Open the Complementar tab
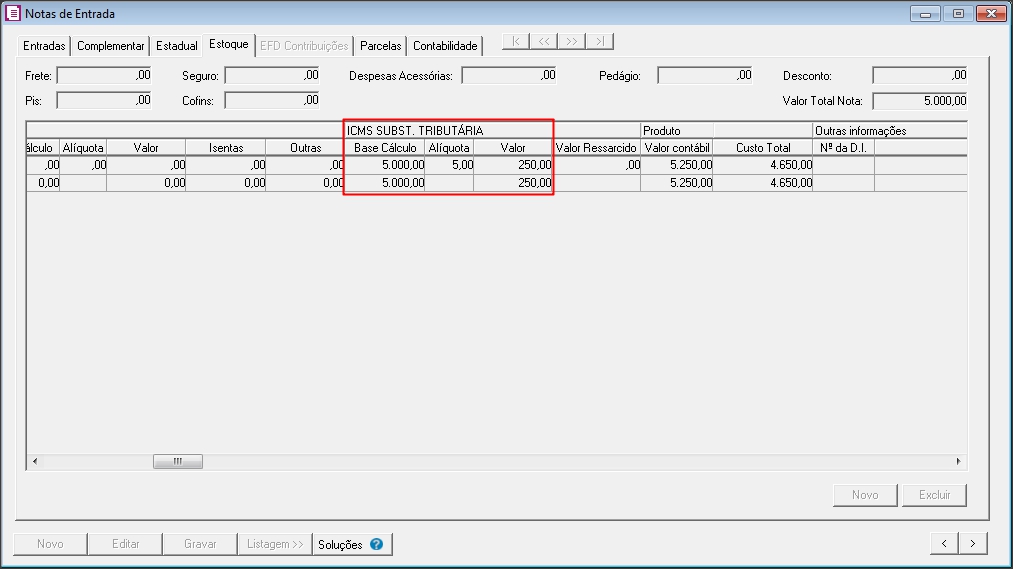 [x=111, y=46]
